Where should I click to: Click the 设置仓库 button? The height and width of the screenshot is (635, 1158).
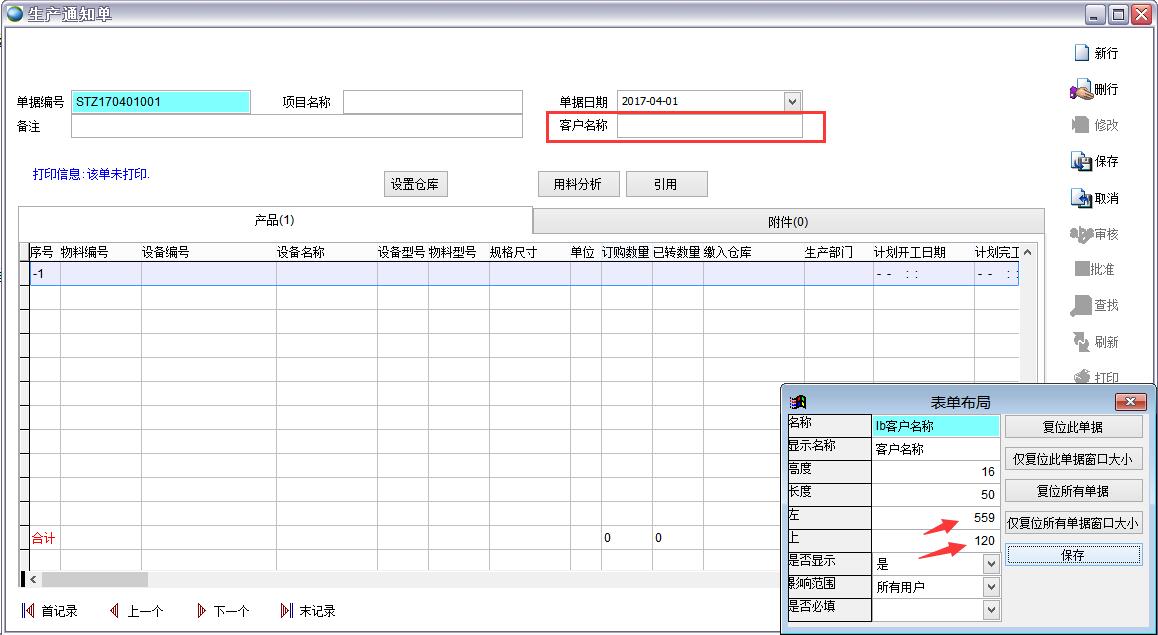416,184
